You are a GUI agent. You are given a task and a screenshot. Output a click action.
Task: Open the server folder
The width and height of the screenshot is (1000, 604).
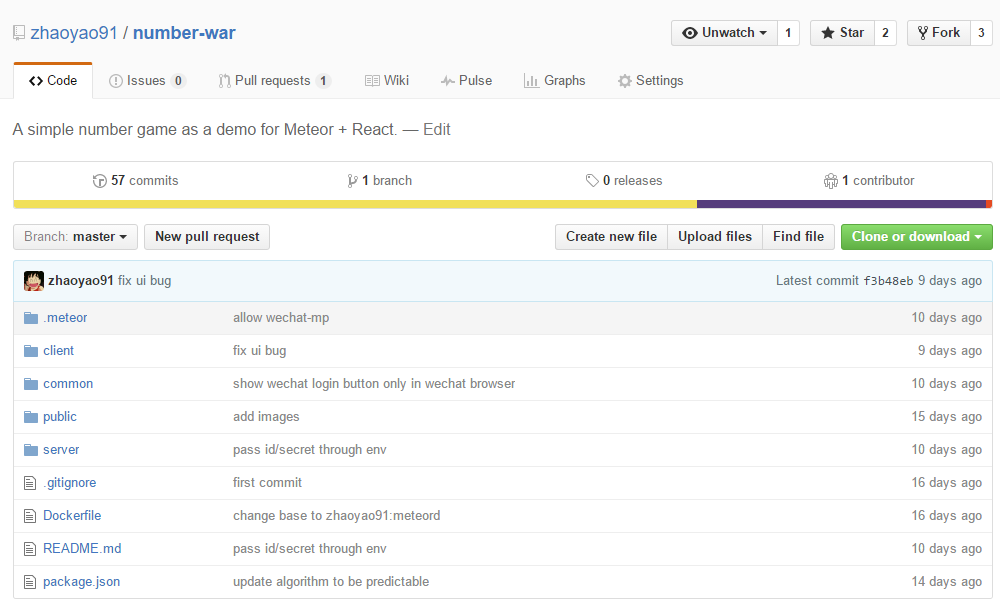click(x=61, y=450)
